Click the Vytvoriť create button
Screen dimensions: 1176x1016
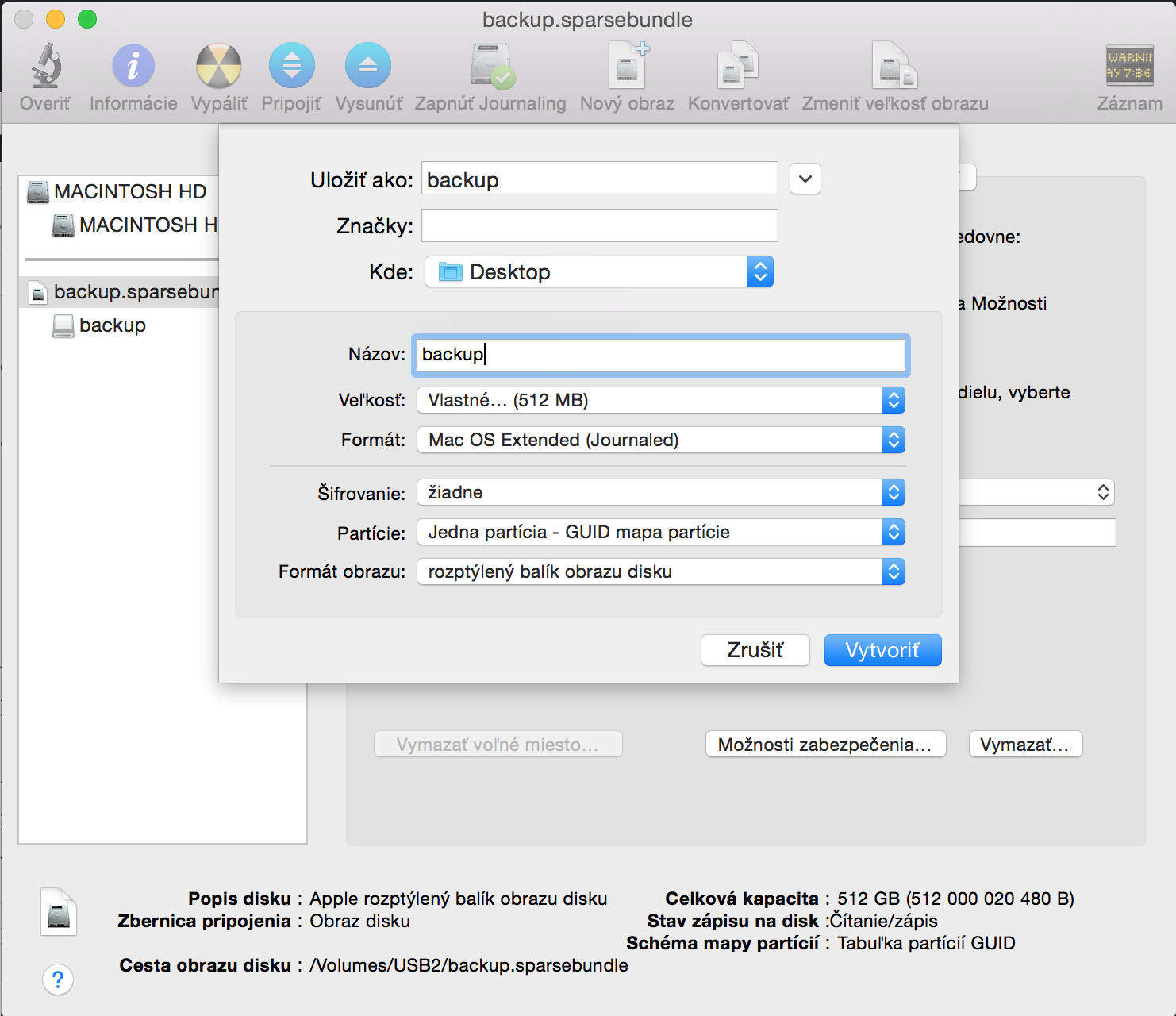tap(882, 650)
